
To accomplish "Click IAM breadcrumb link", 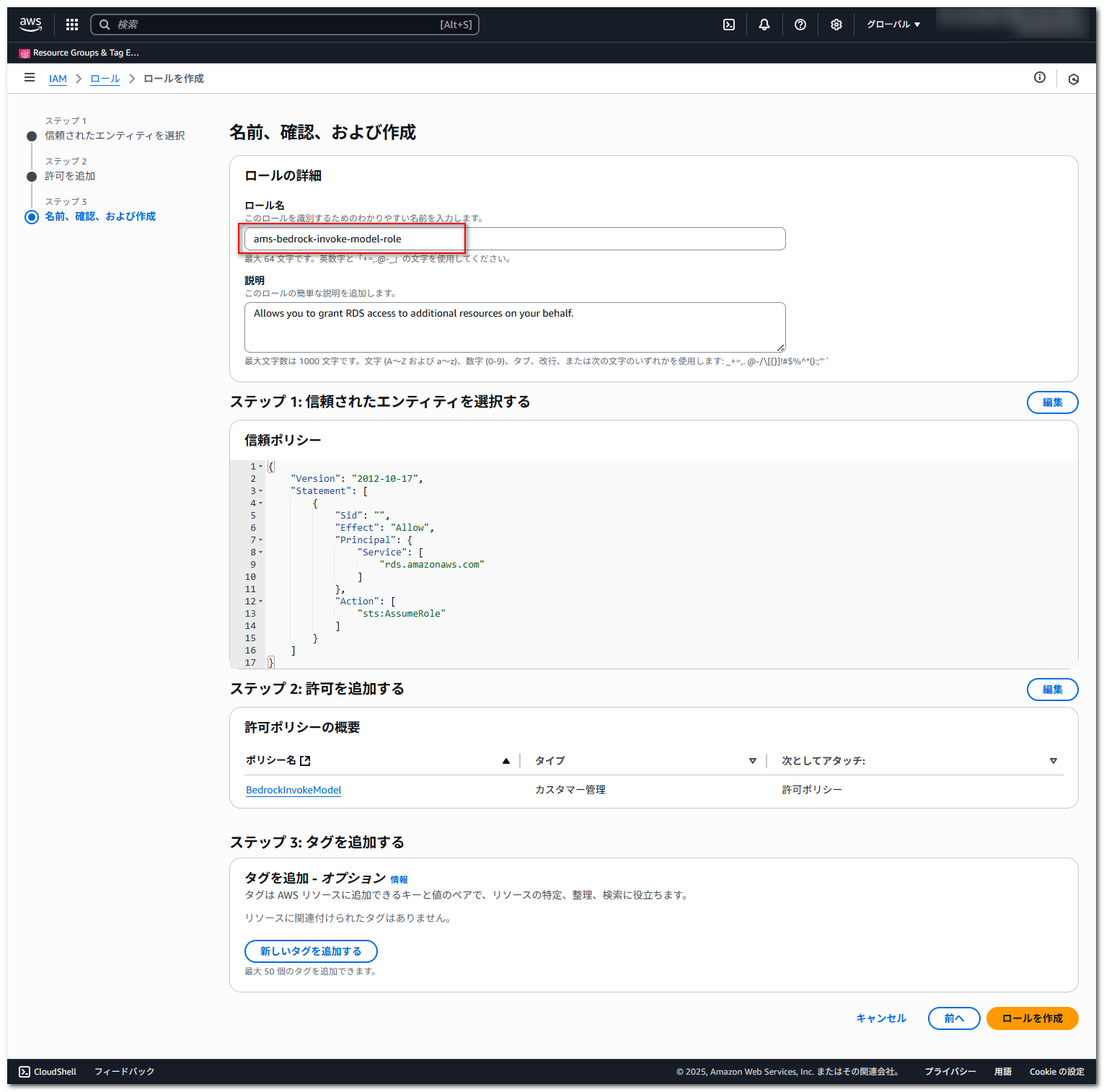I will click(58, 79).
